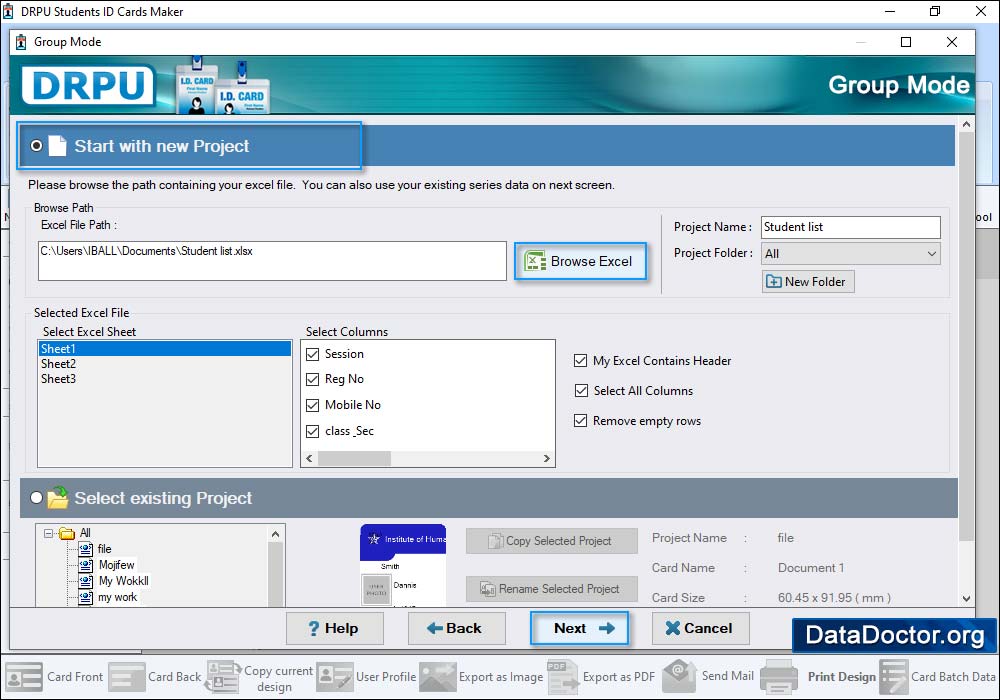Click Export as PDF icon
1000x700 pixels.
pyautogui.click(x=563, y=677)
